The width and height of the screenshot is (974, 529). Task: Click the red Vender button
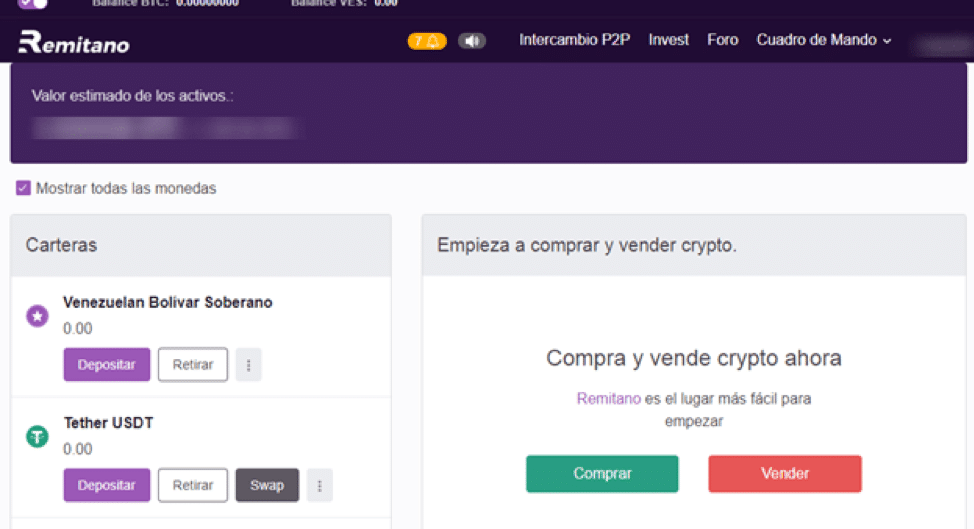785,474
